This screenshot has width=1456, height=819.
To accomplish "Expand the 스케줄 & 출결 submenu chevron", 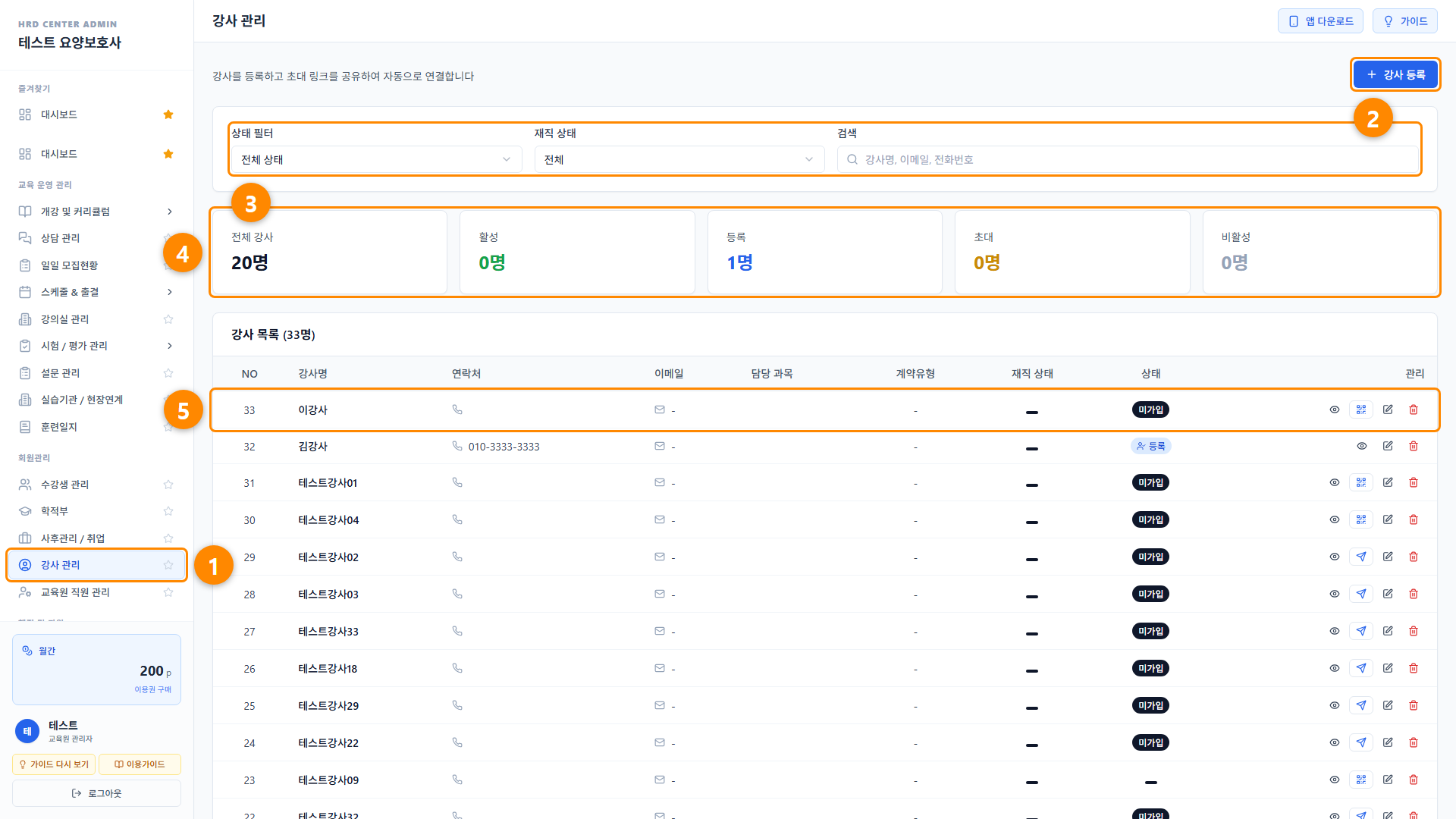I will 169,292.
